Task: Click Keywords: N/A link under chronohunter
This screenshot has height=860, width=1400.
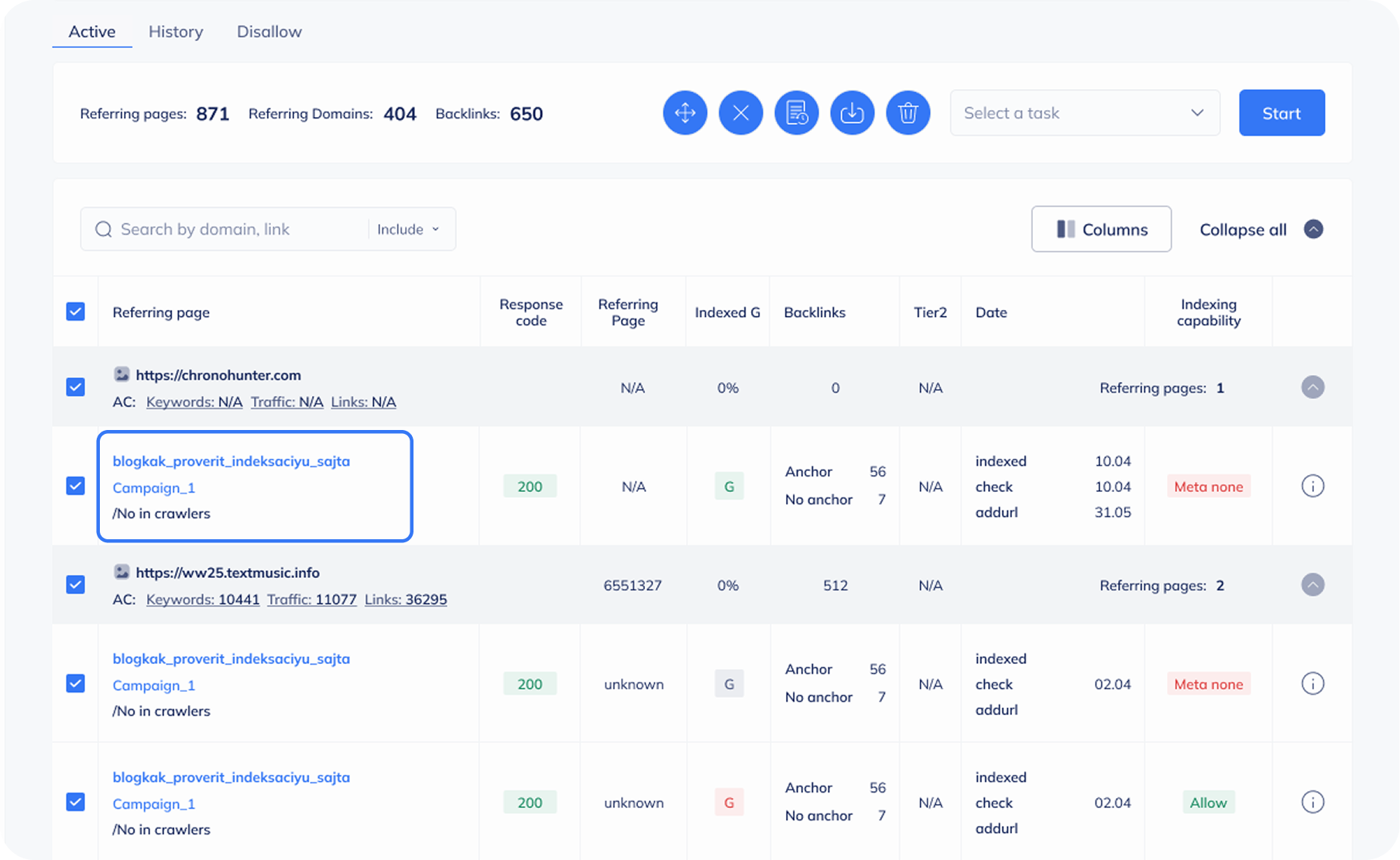Action: click(x=194, y=402)
